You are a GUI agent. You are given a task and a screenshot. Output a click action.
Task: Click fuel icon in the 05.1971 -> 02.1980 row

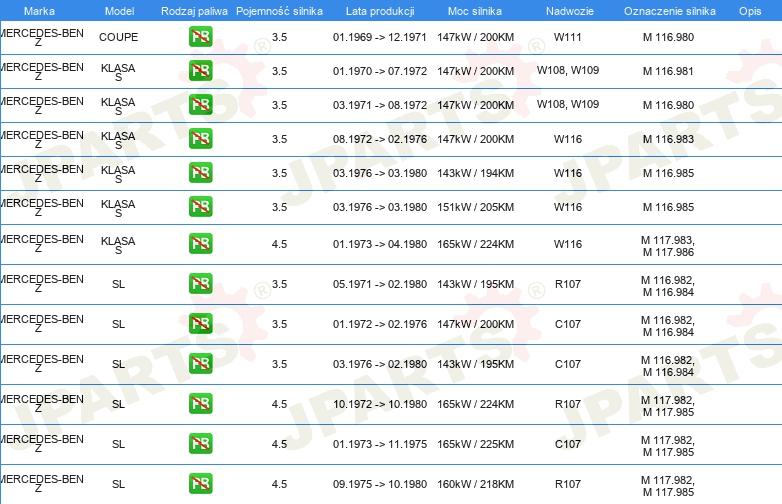200,283
